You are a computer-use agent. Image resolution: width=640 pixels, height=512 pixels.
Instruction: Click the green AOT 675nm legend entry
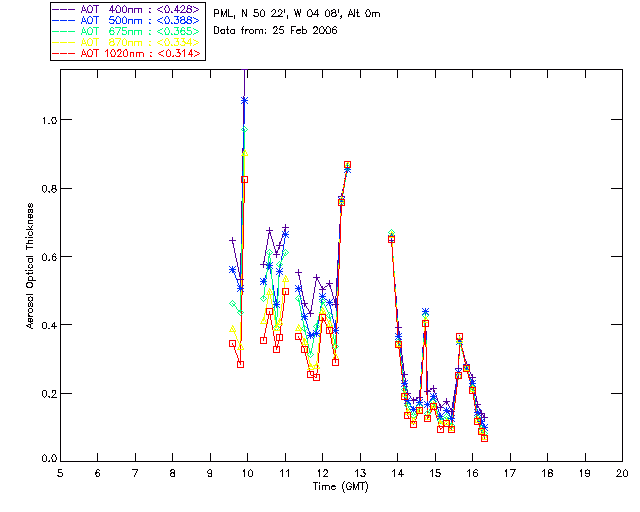click(128, 30)
